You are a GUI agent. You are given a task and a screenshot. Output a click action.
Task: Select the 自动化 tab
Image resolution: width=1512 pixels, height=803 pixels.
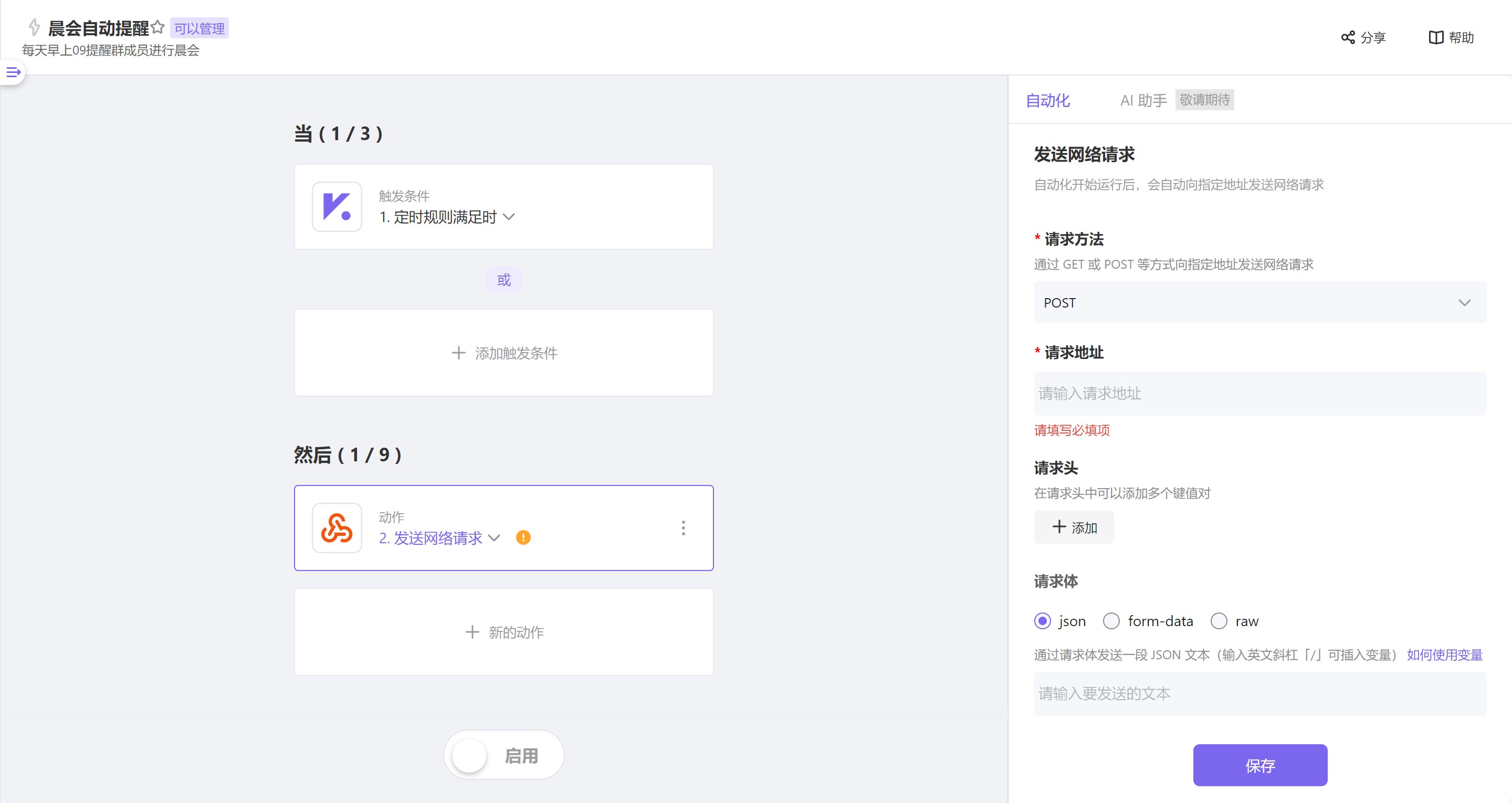pos(1048,100)
